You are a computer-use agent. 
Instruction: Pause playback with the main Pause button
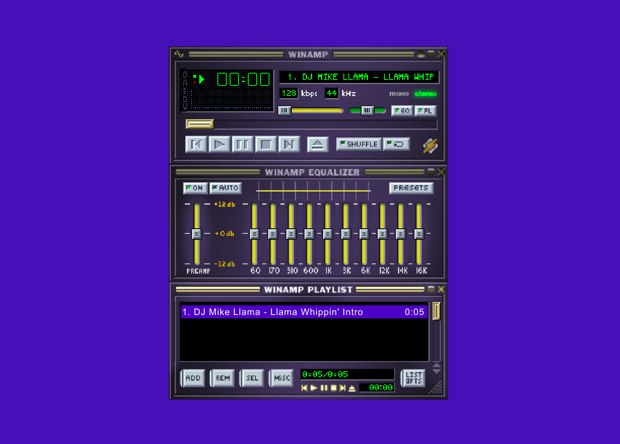[242, 145]
